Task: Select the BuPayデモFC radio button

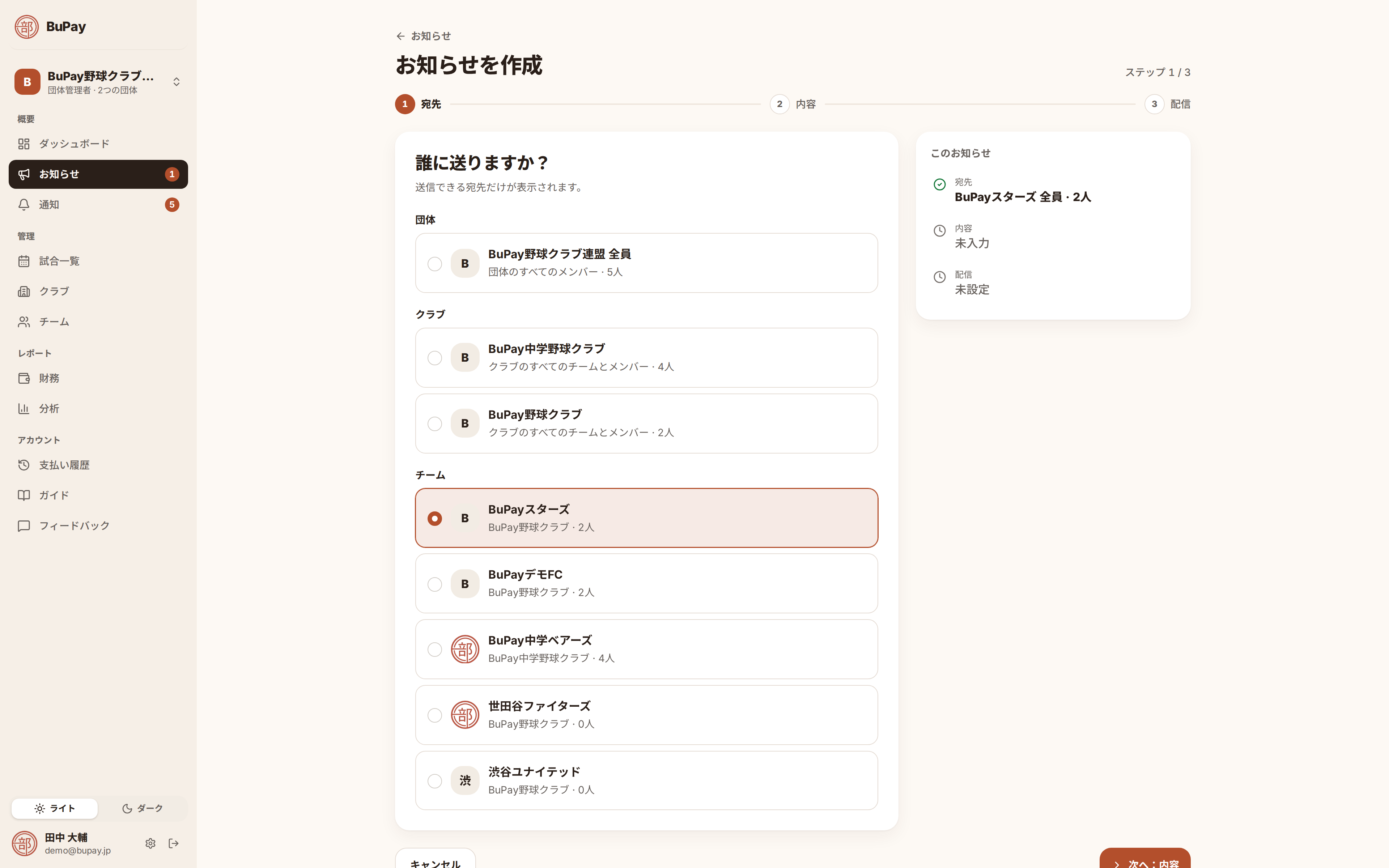Action: click(x=434, y=584)
